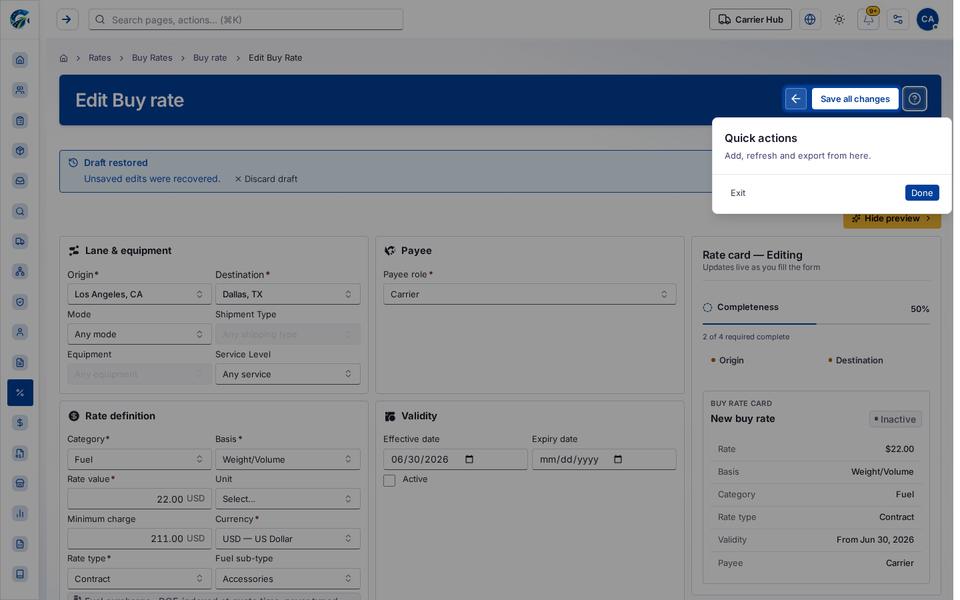The height and width of the screenshot is (600, 960).
Task: Open CA user avatar menu
Action: [927, 20]
